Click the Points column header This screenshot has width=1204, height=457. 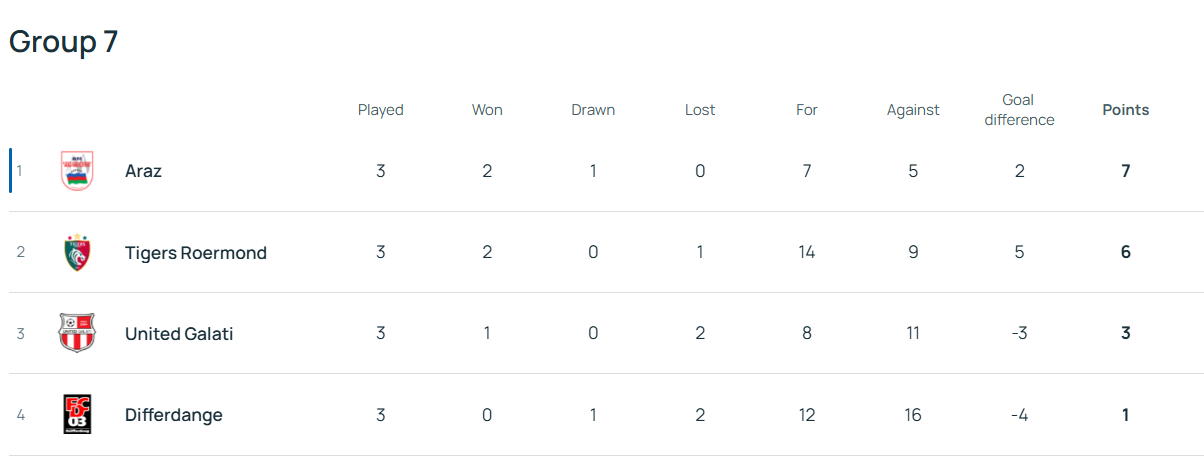coord(1126,110)
